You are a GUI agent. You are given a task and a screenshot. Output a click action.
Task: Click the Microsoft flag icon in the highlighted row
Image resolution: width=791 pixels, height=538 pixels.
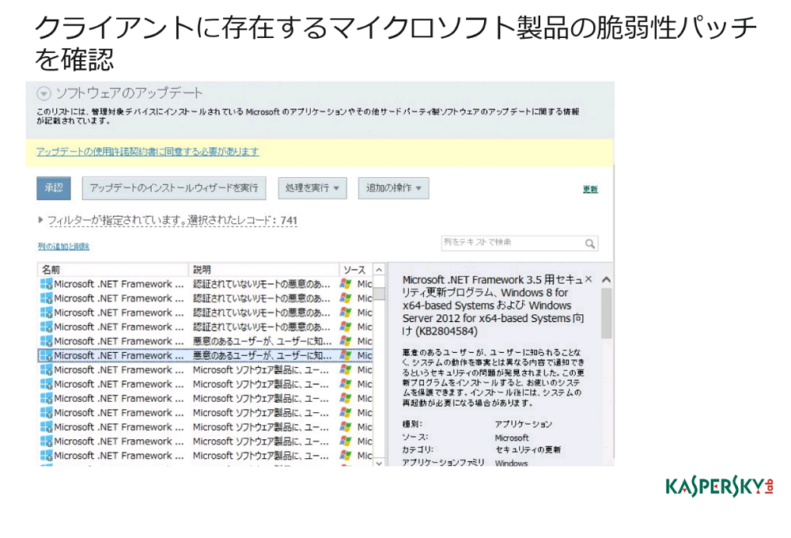tap(346, 355)
